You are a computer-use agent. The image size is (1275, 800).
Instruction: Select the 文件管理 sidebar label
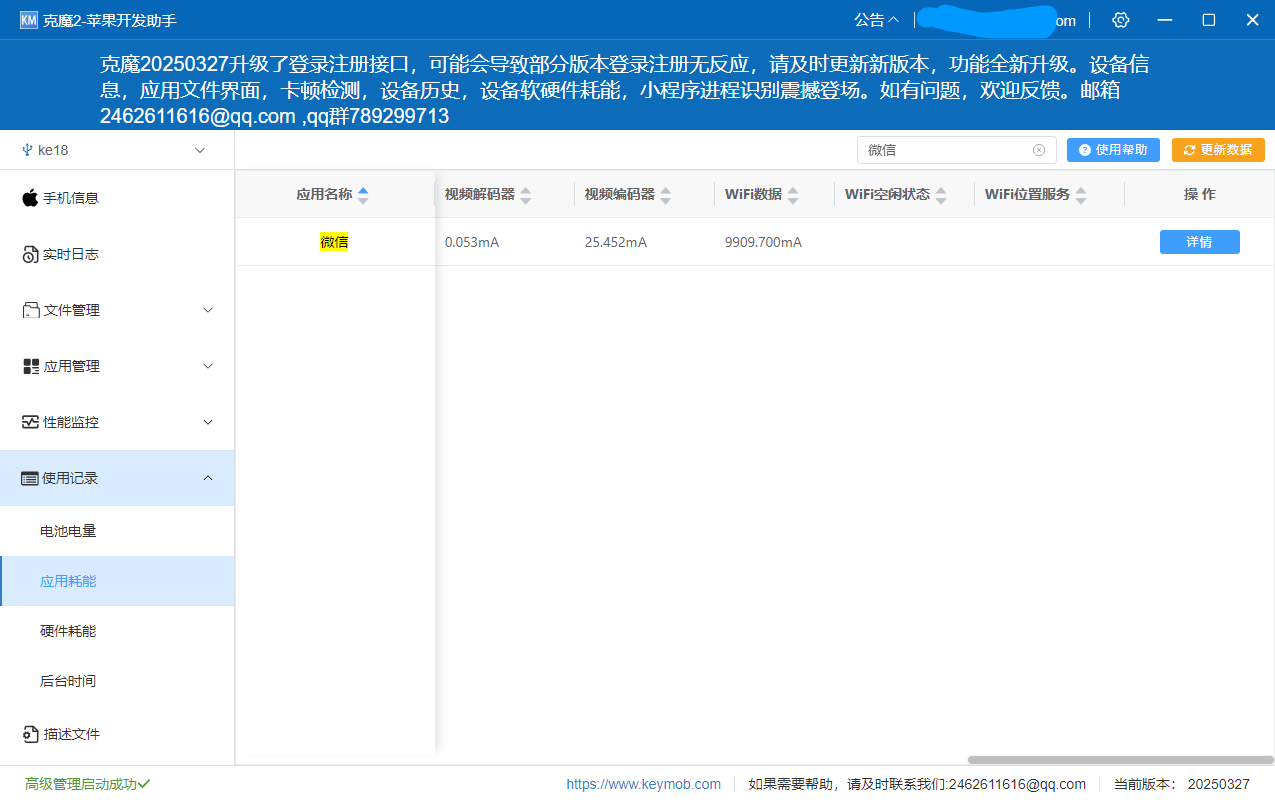[x=71, y=310]
